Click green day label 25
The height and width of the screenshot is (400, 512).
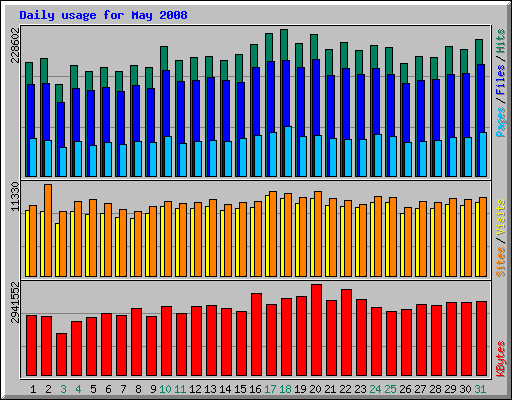click(x=390, y=389)
